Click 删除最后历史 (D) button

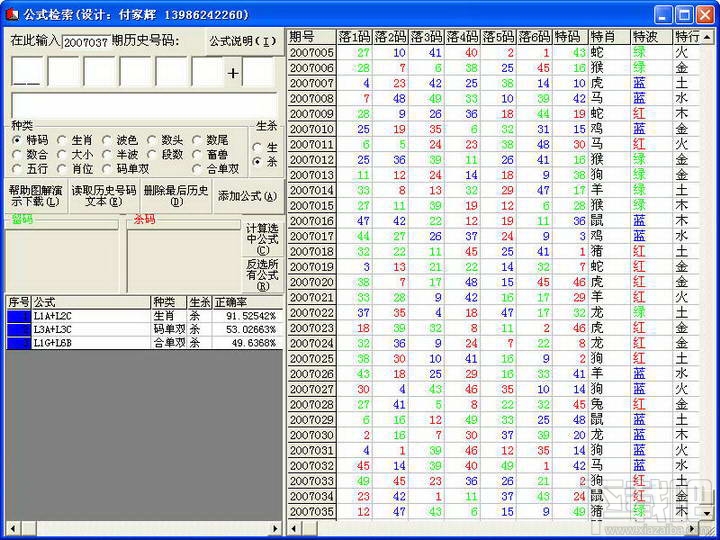click(176, 196)
